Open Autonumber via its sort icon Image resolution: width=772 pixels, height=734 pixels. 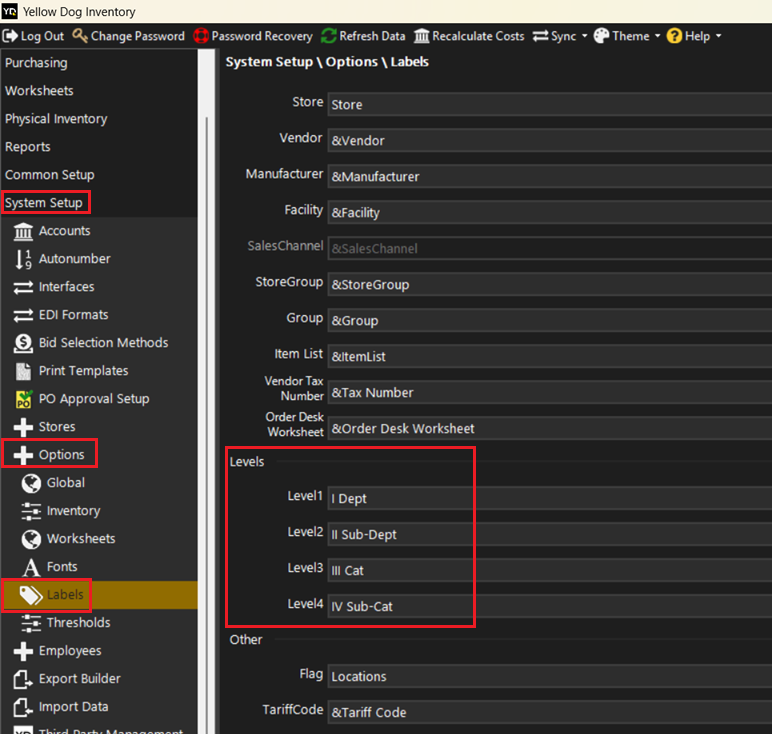(23, 259)
